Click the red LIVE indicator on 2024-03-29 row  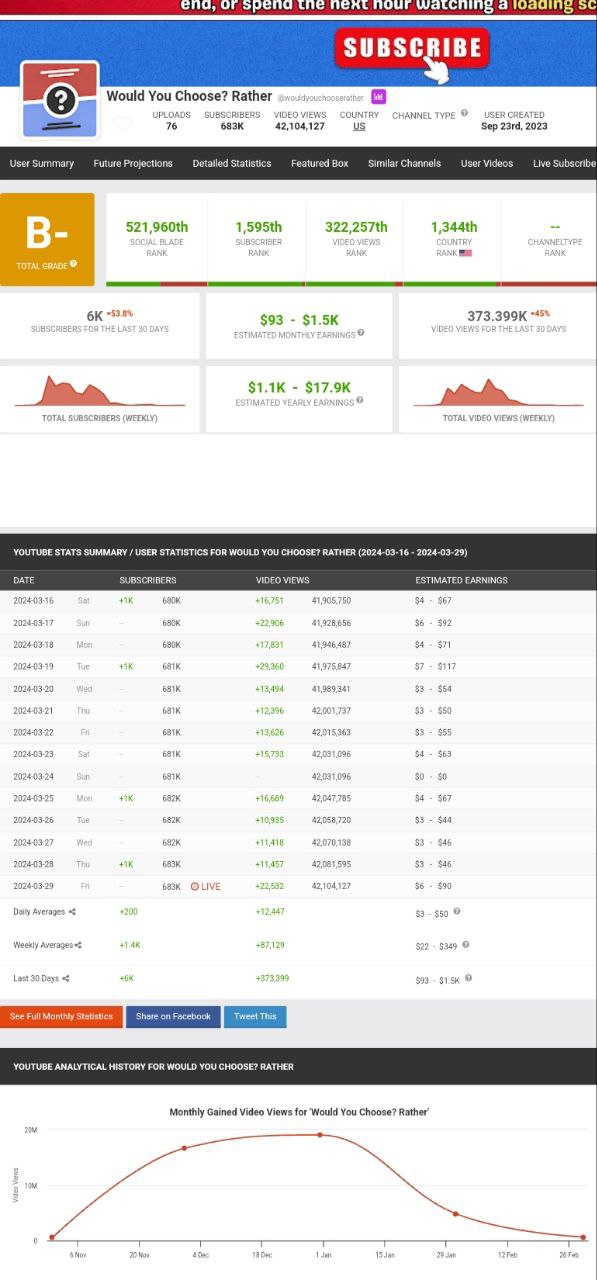205,886
